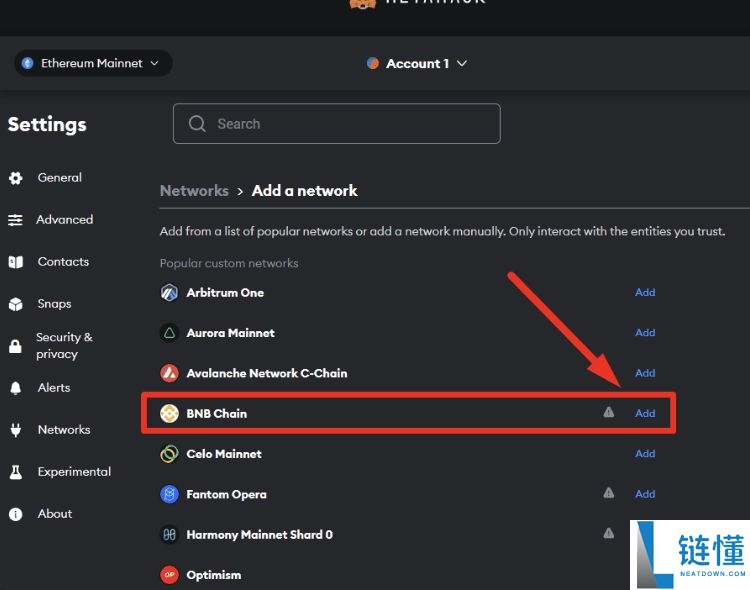Click the Optimism OP logo
Viewport: 750px width, 590px height.
tap(169, 575)
